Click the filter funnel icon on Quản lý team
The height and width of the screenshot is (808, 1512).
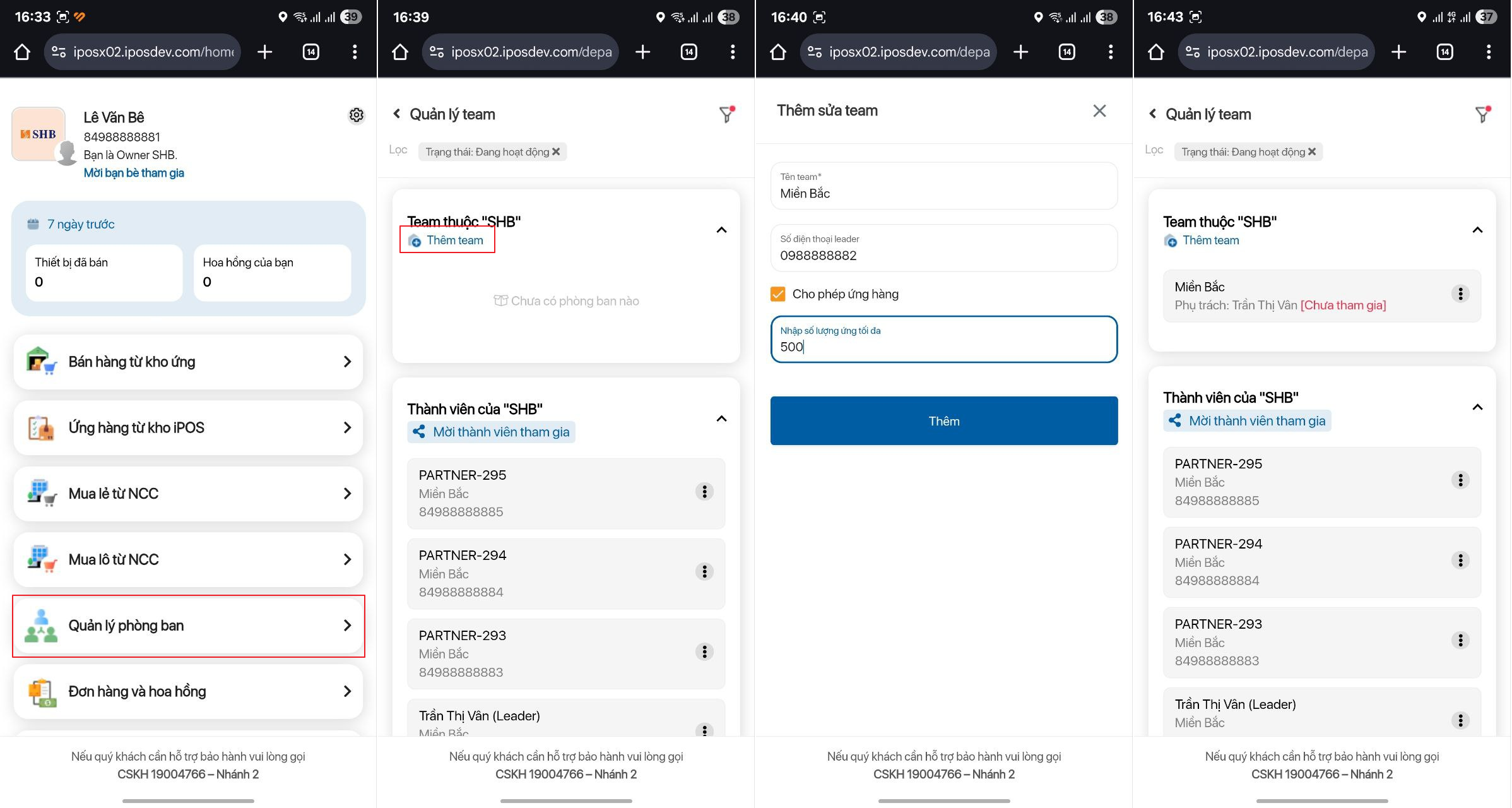point(727,114)
